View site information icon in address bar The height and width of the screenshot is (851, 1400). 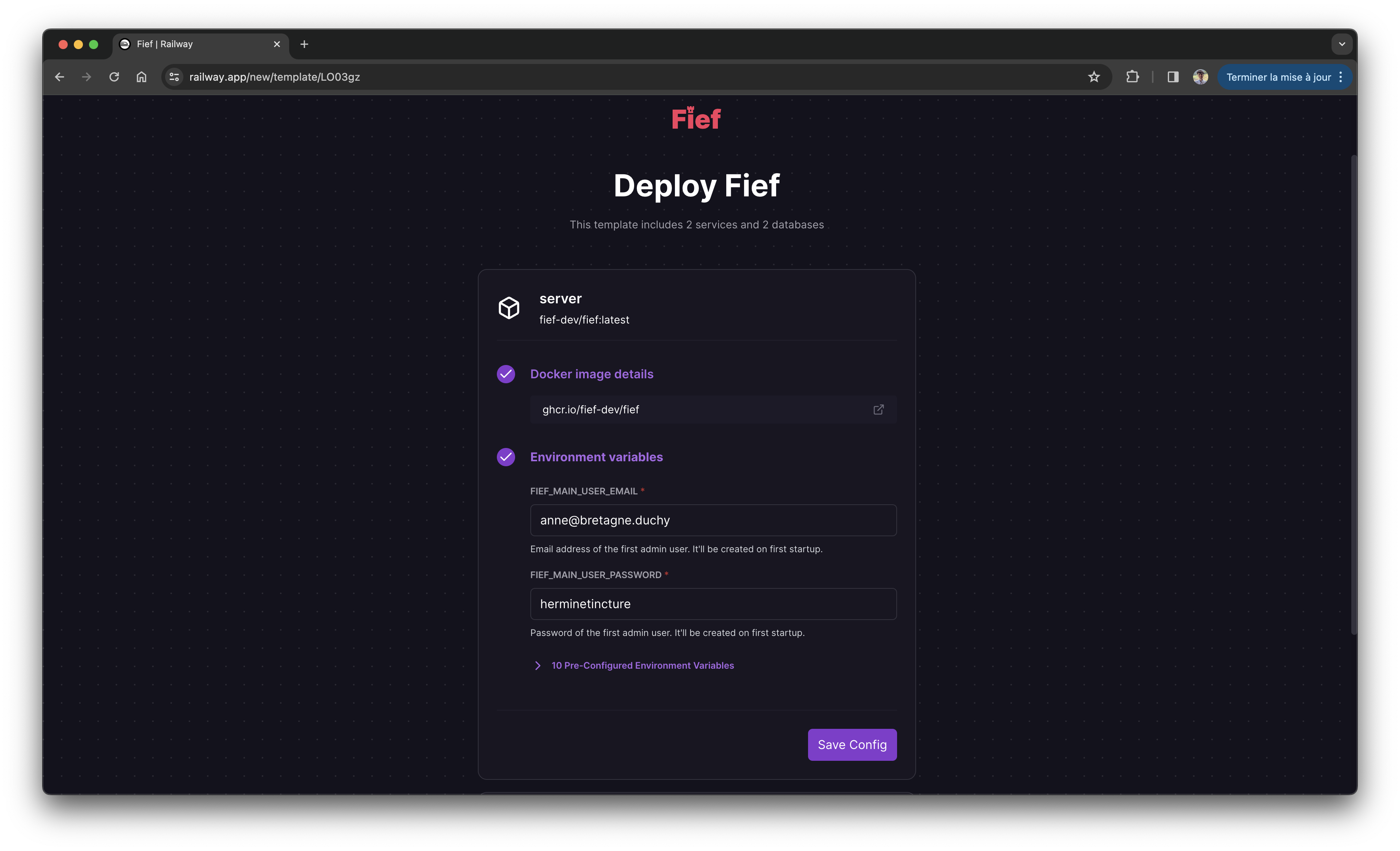pos(175,77)
